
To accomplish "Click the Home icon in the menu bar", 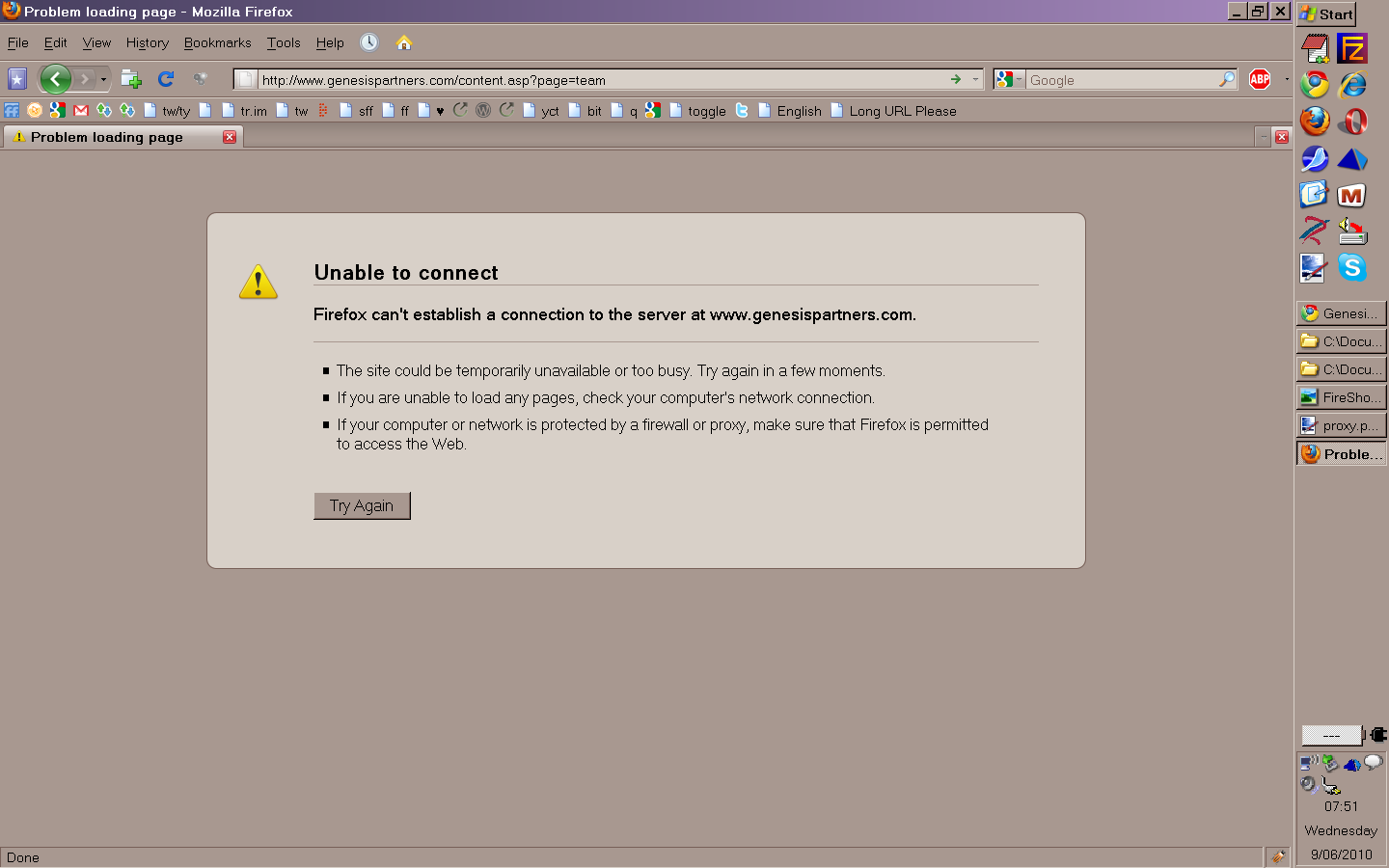I will (x=404, y=42).
